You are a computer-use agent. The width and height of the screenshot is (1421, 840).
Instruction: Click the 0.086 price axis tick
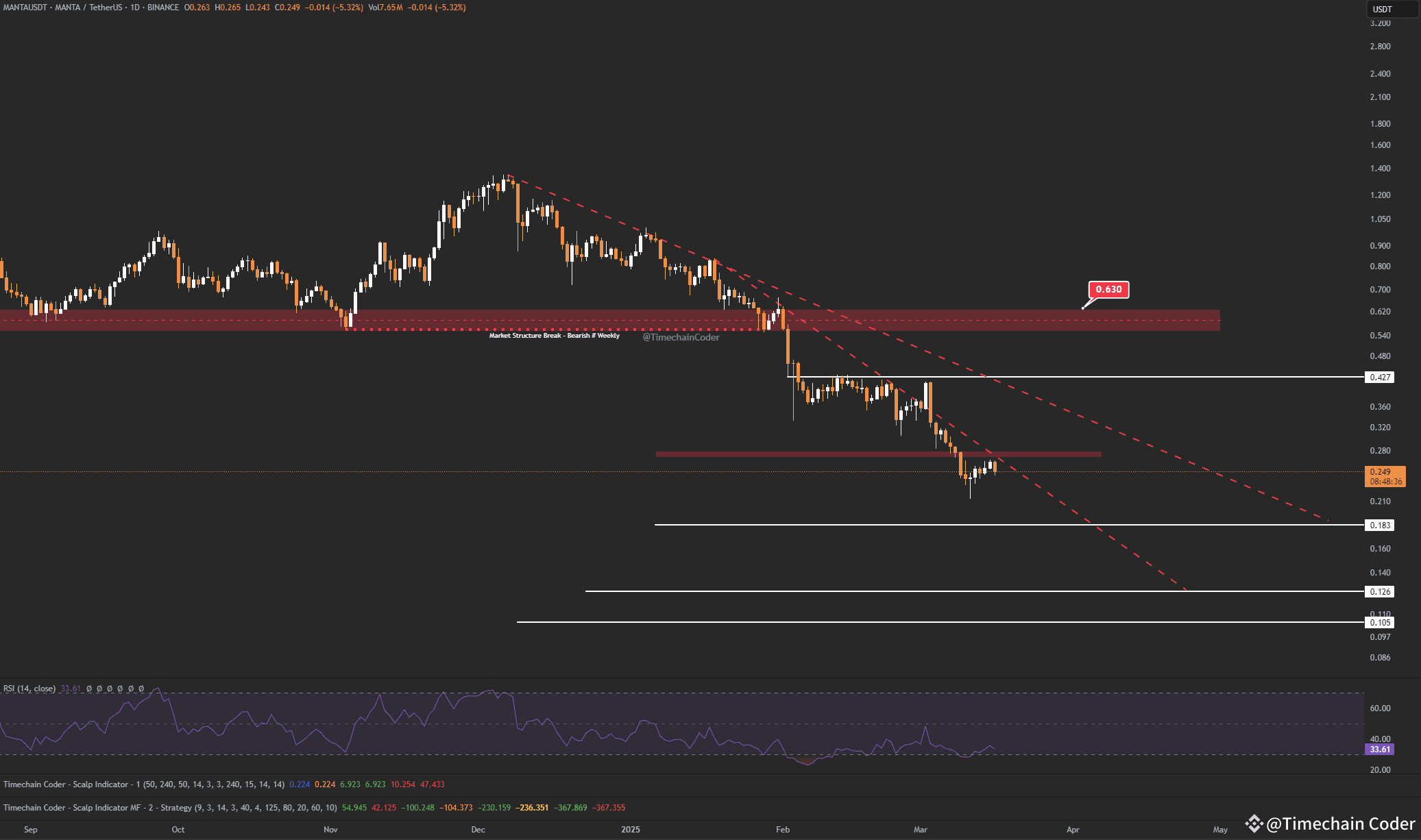coord(1380,658)
